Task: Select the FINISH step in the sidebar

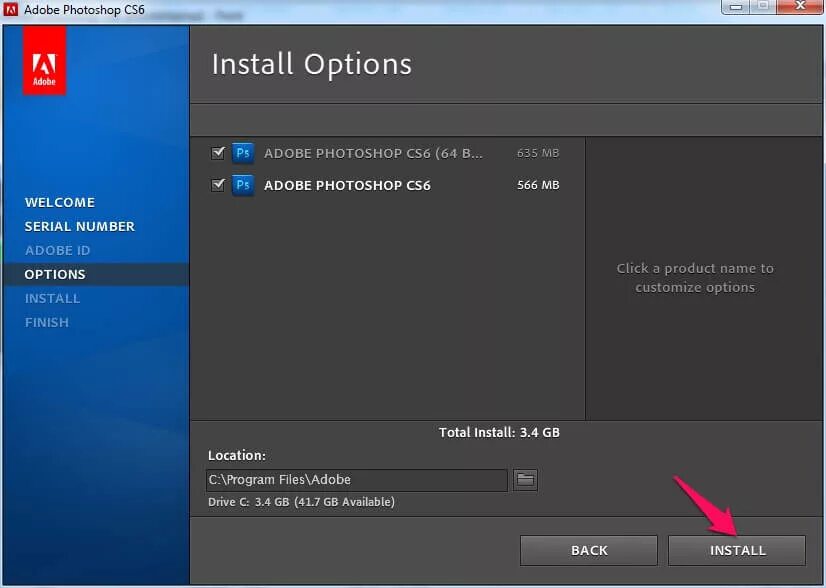Action: point(47,322)
